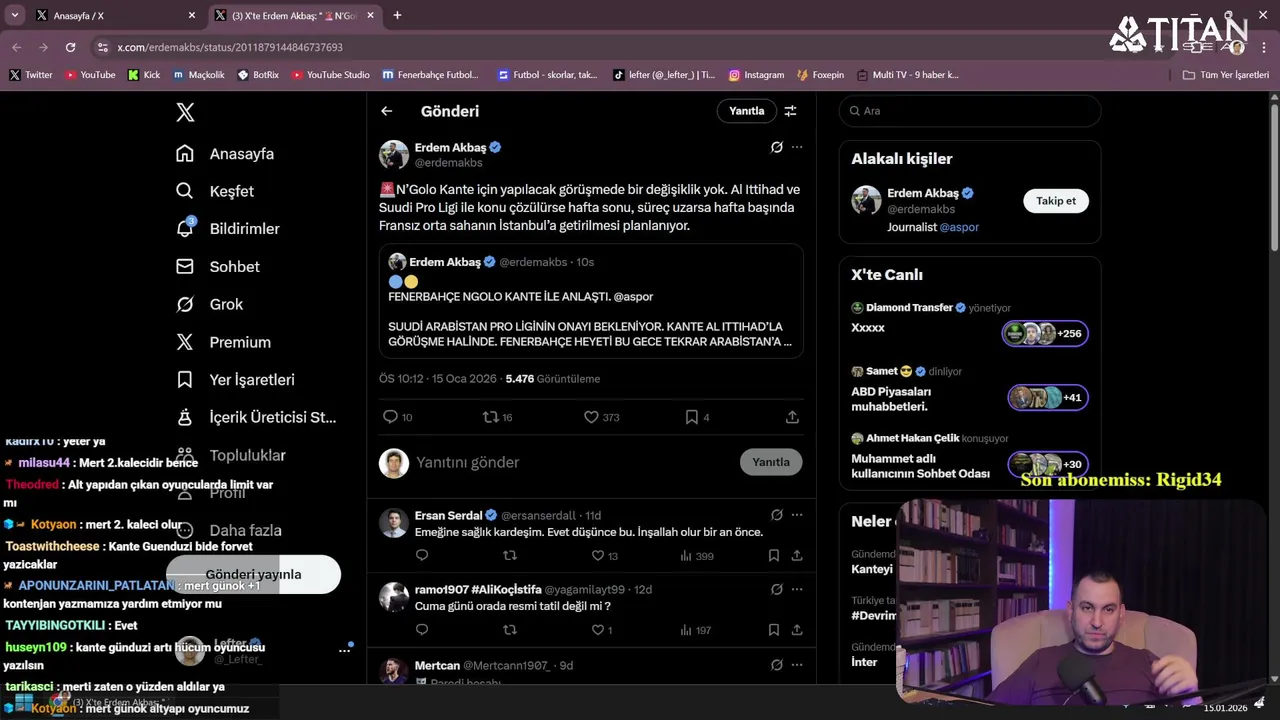
Task: Open more options on Ersan Serdal reply
Action: pyautogui.click(x=797, y=515)
